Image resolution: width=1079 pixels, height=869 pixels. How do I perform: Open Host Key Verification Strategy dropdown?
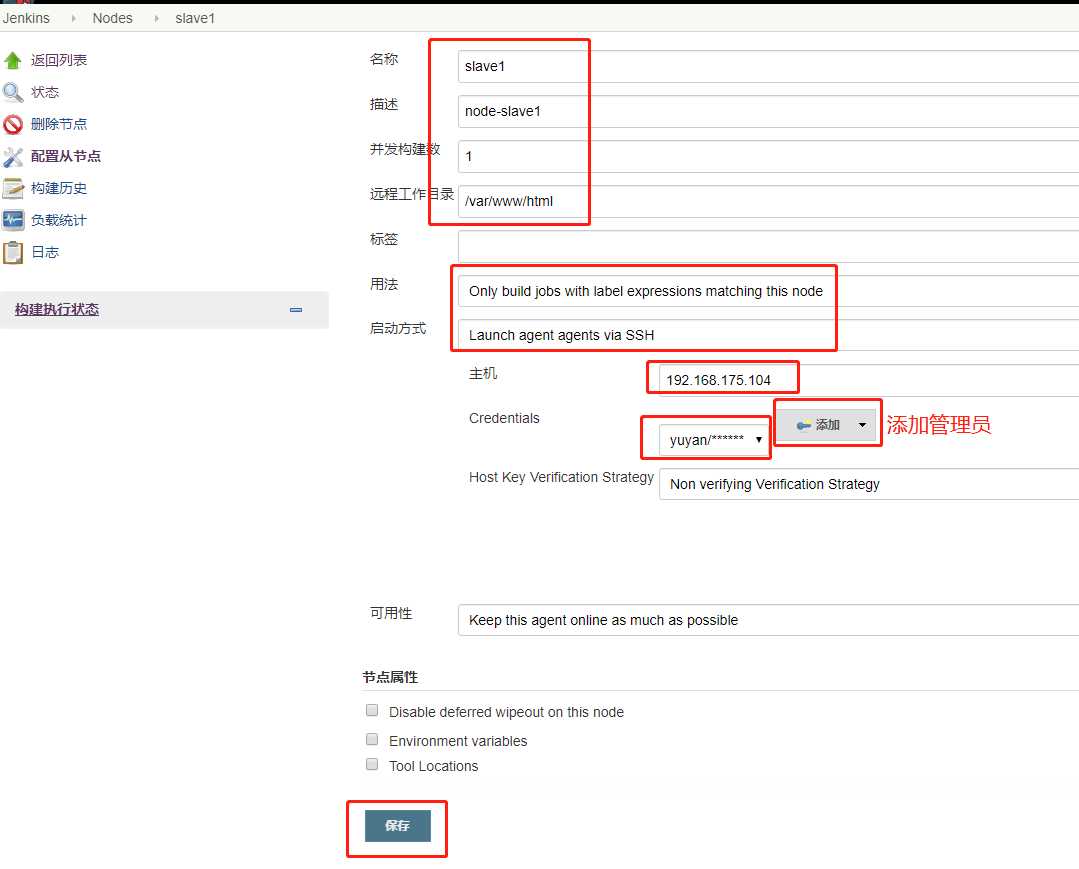[x=868, y=484]
